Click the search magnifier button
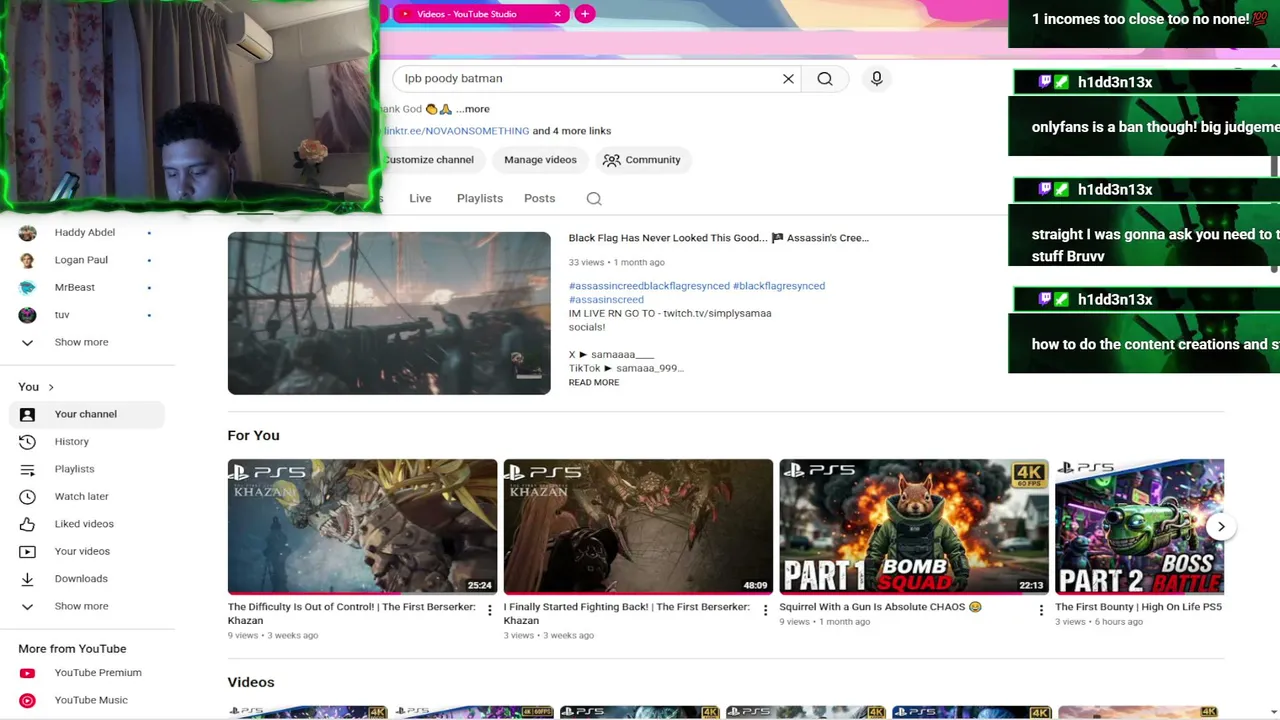 pyautogui.click(x=825, y=78)
